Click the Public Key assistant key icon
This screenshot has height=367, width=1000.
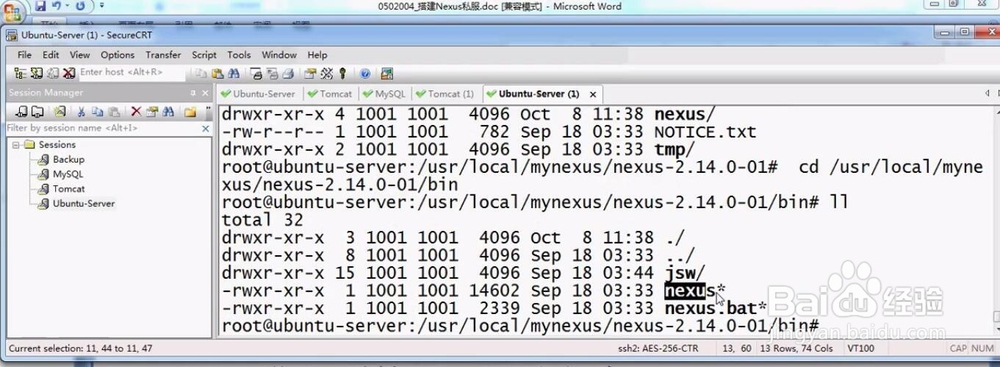click(x=342, y=73)
